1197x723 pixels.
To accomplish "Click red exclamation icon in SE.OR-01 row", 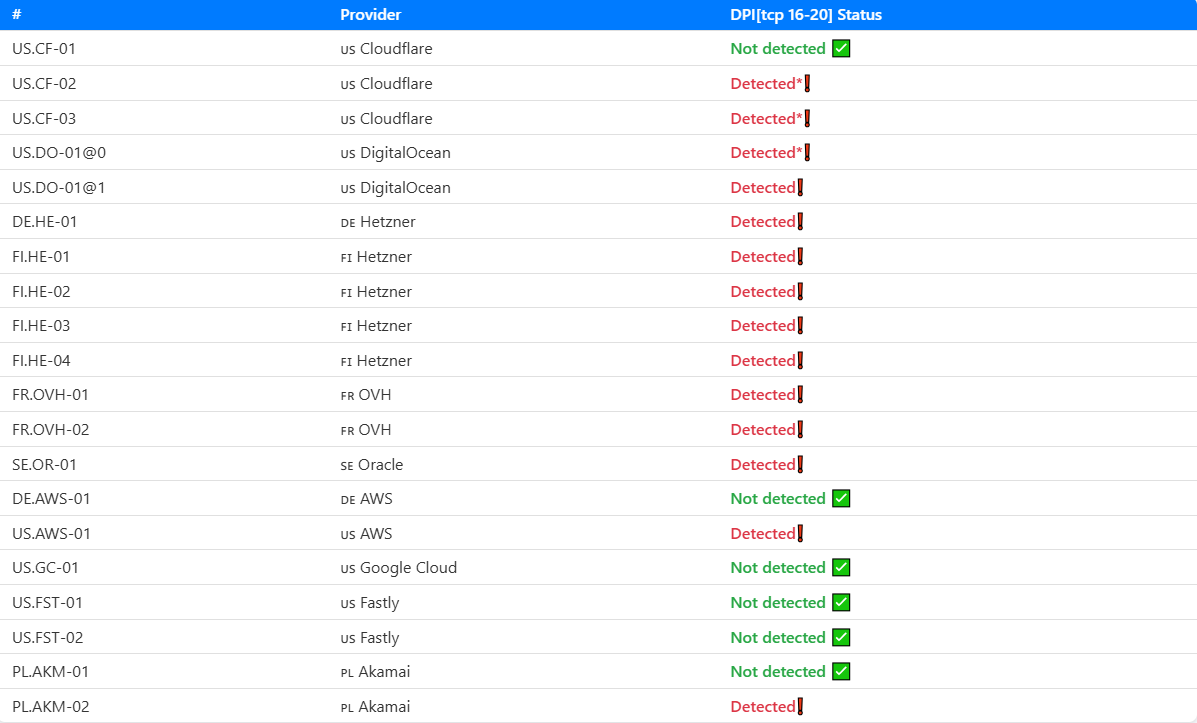I will [x=800, y=465].
